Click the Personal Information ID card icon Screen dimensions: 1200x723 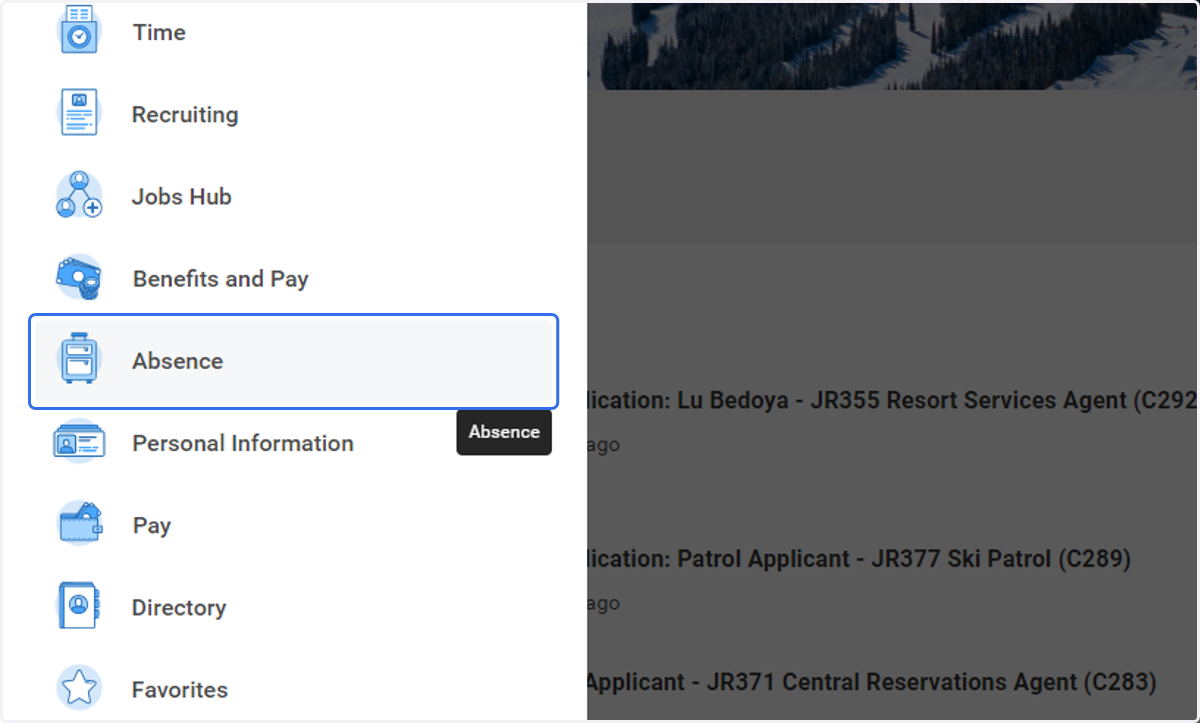coord(79,442)
